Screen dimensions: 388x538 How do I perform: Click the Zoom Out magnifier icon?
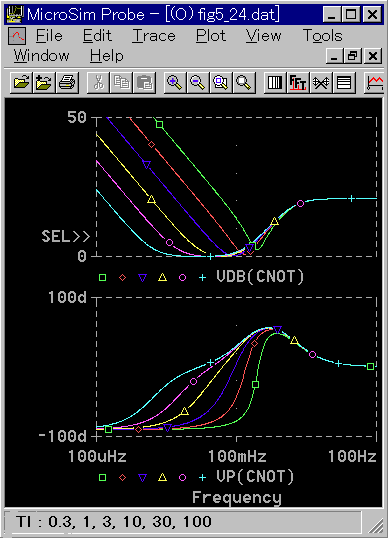[x=197, y=82]
